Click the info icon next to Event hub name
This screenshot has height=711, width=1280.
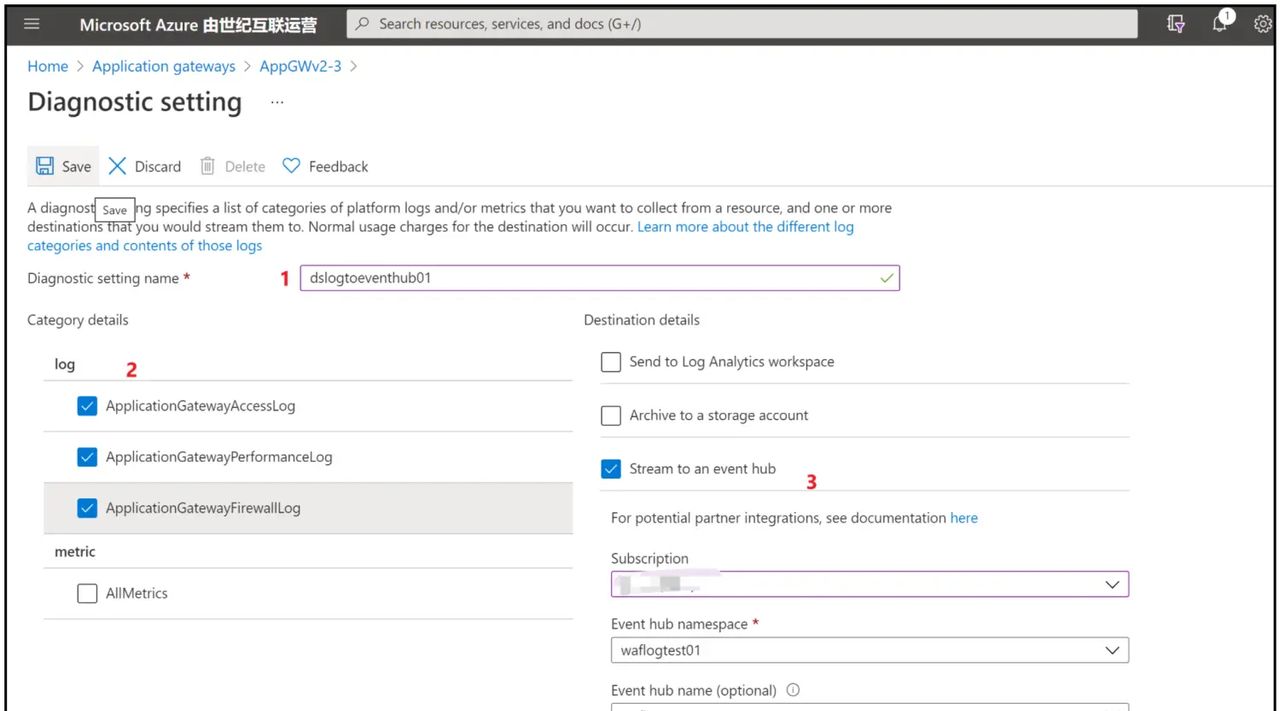[x=792, y=690]
